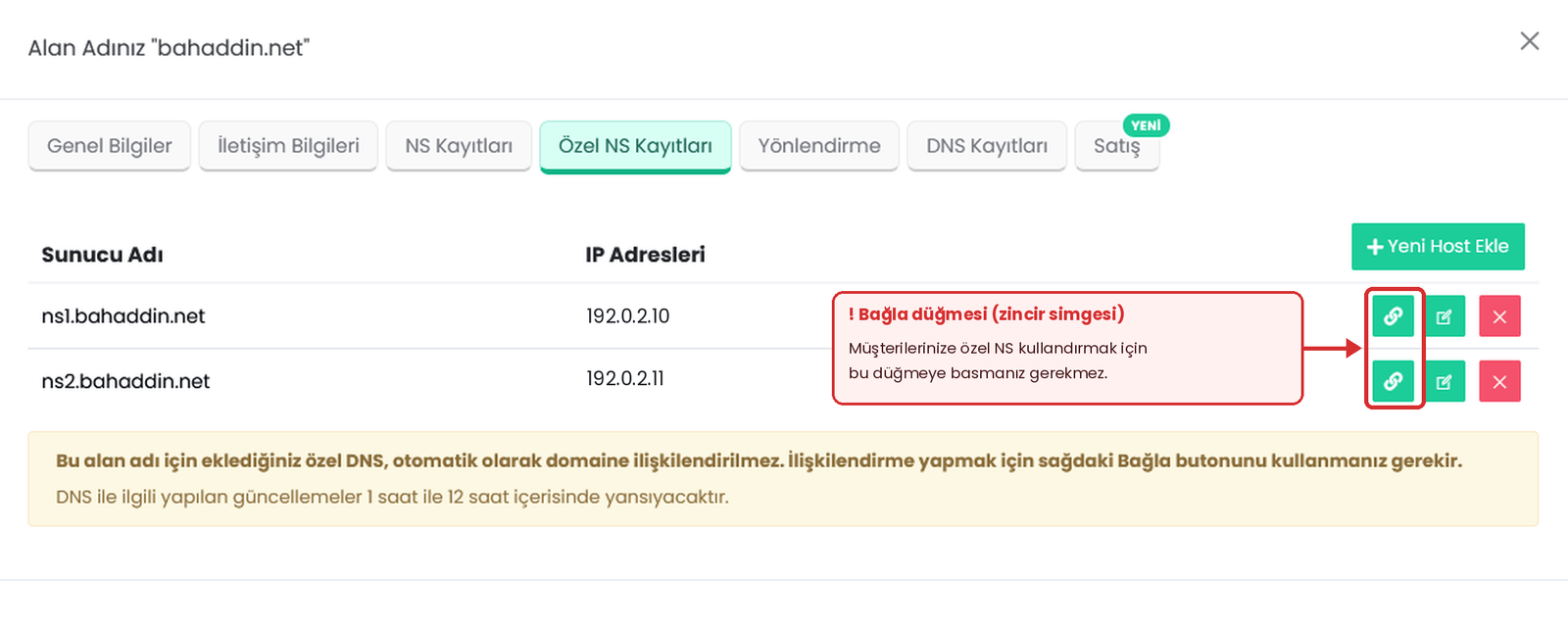Switch to the İletişim Bilgileri tab

(x=288, y=146)
